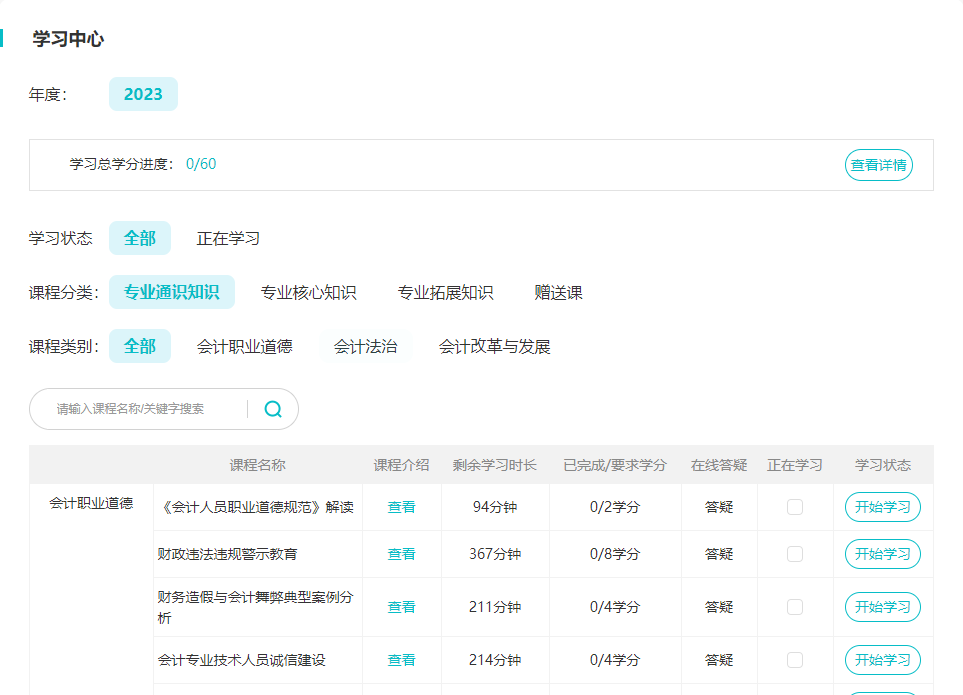Screen dimensions: 963x695
Task: Select the 赠送课 category
Action: click(x=558, y=293)
